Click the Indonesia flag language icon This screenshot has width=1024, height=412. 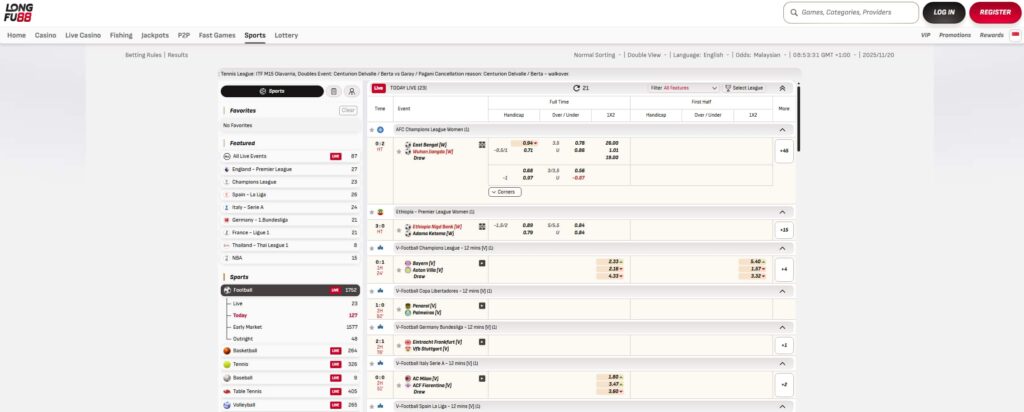pyautogui.click(x=1015, y=35)
